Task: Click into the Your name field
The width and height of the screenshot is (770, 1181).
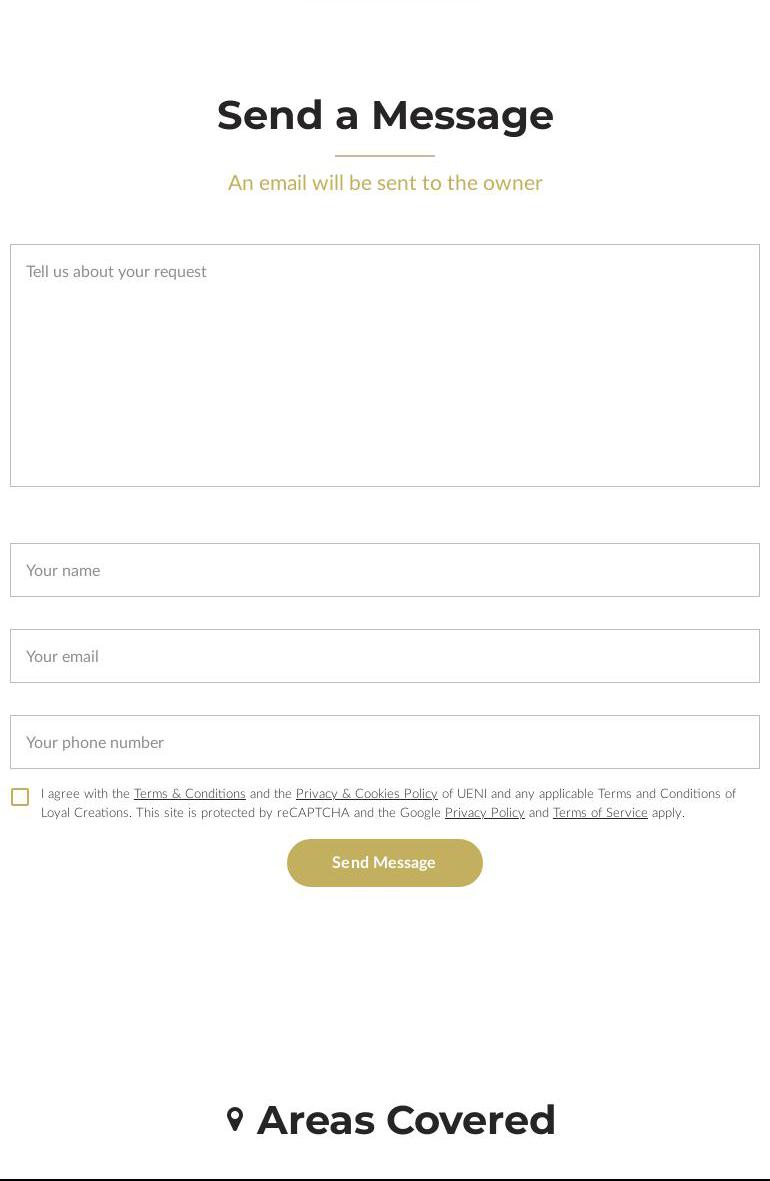Action: 385,570
